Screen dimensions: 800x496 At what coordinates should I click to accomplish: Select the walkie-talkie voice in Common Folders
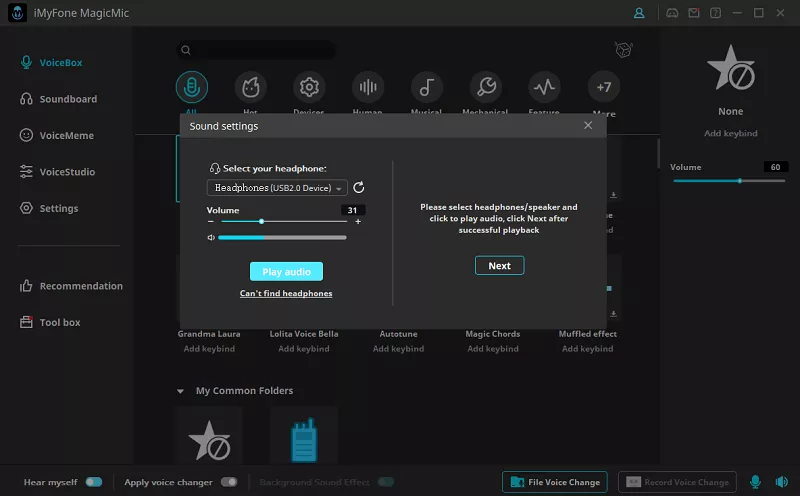tap(304, 440)
